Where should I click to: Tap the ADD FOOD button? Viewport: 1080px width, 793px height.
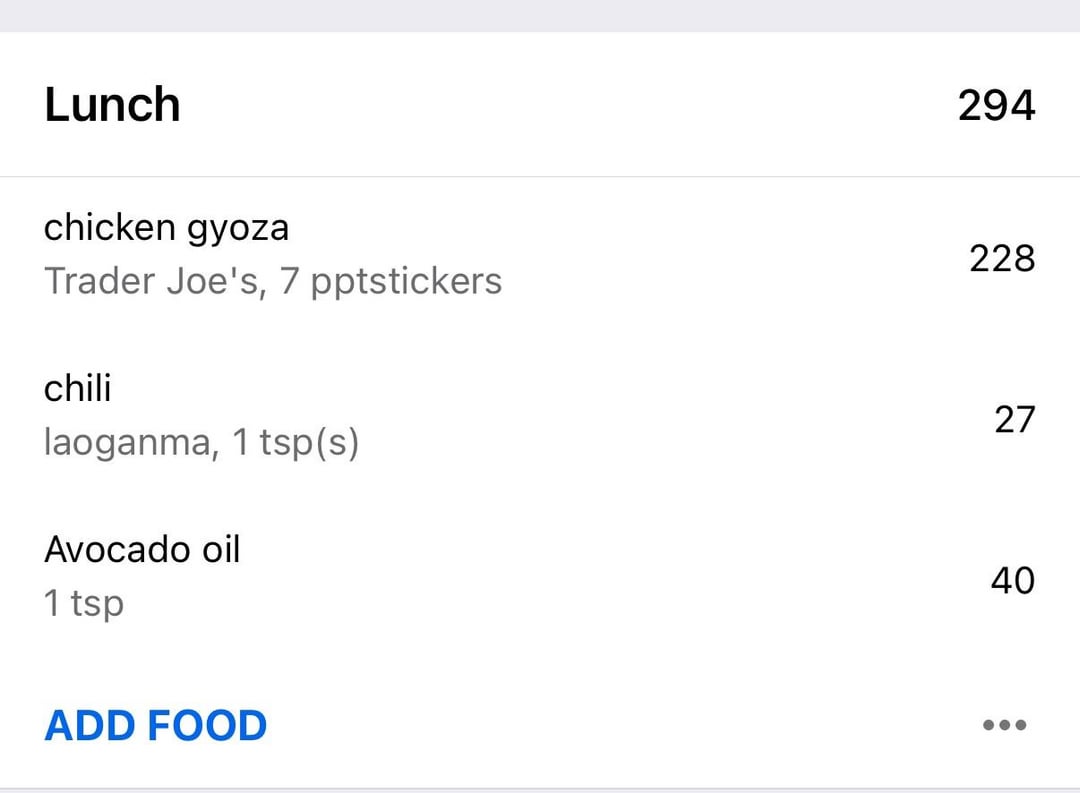156,725
